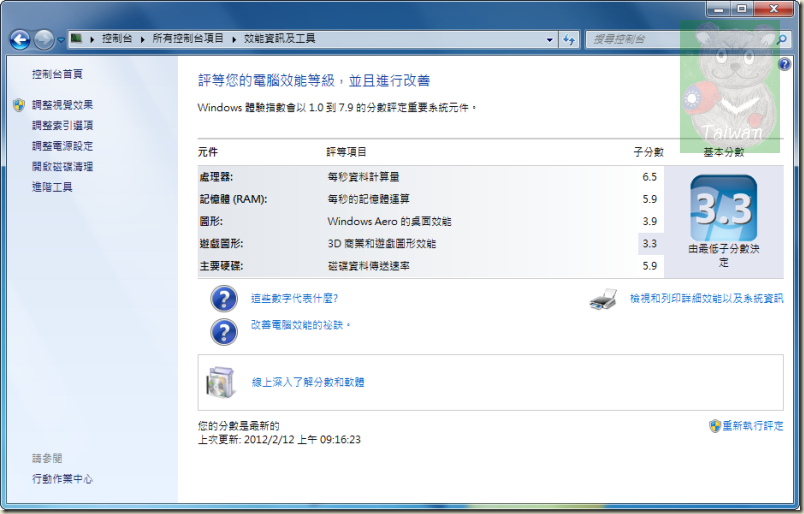This screenshot has height=514, width=804.
Task: Click 重新執行評定 to rerun assessment
Action: tap(753, 426)
